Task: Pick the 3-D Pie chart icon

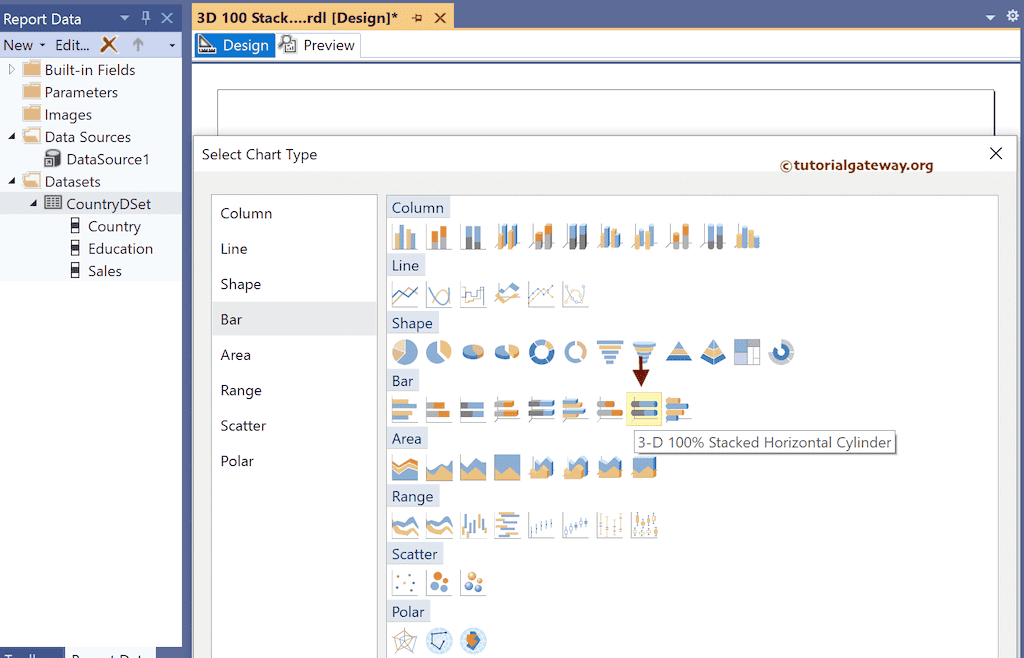Action: coord(473,352)
